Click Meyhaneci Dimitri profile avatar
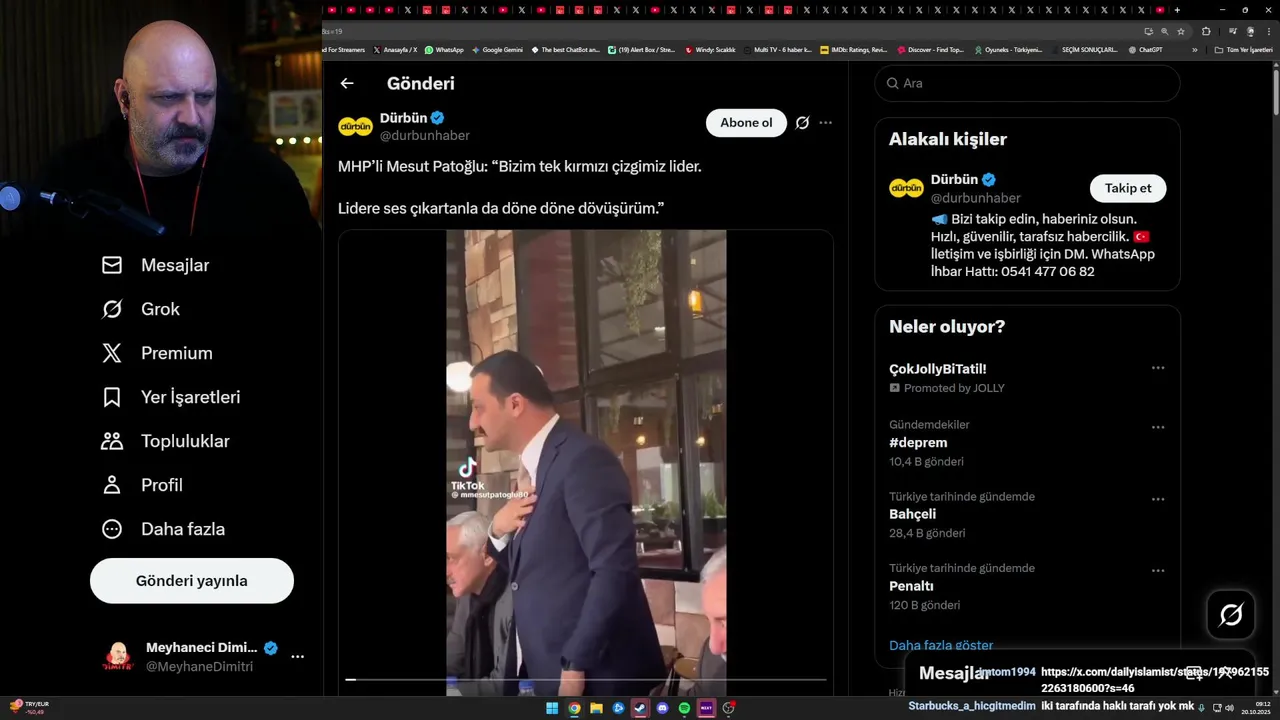Viewport: 1280px width, 720px height. (x=118, y=656)
